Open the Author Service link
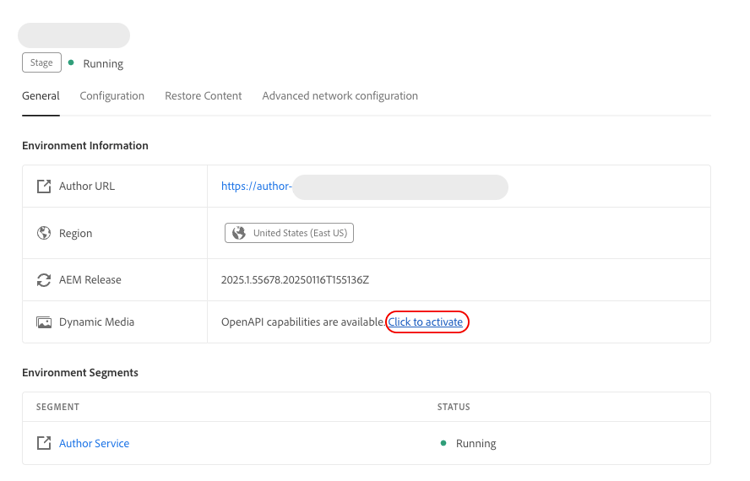The image size is (750, 481). [94, 443]
